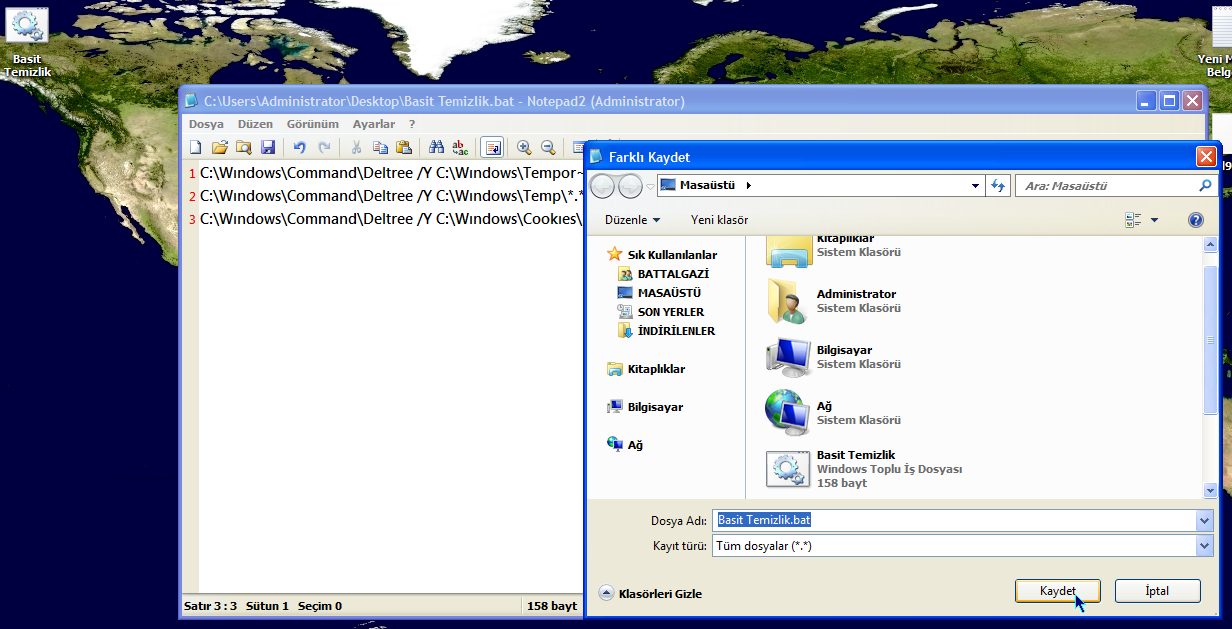Open the view options dropdown arrow
This screenshot has height=629, width=1232.
click(1154, 220)
